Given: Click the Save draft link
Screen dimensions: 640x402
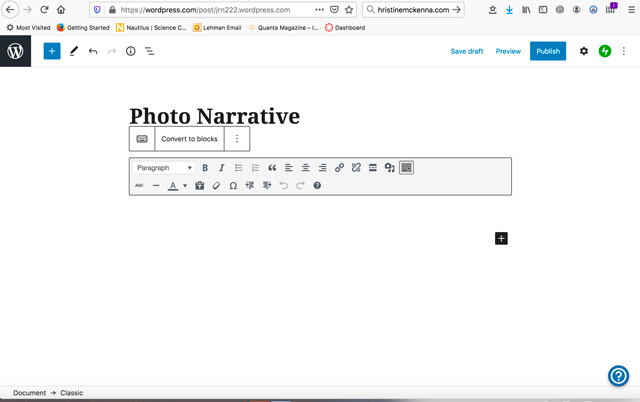Looking at the screenshot, I should [467, 51].
